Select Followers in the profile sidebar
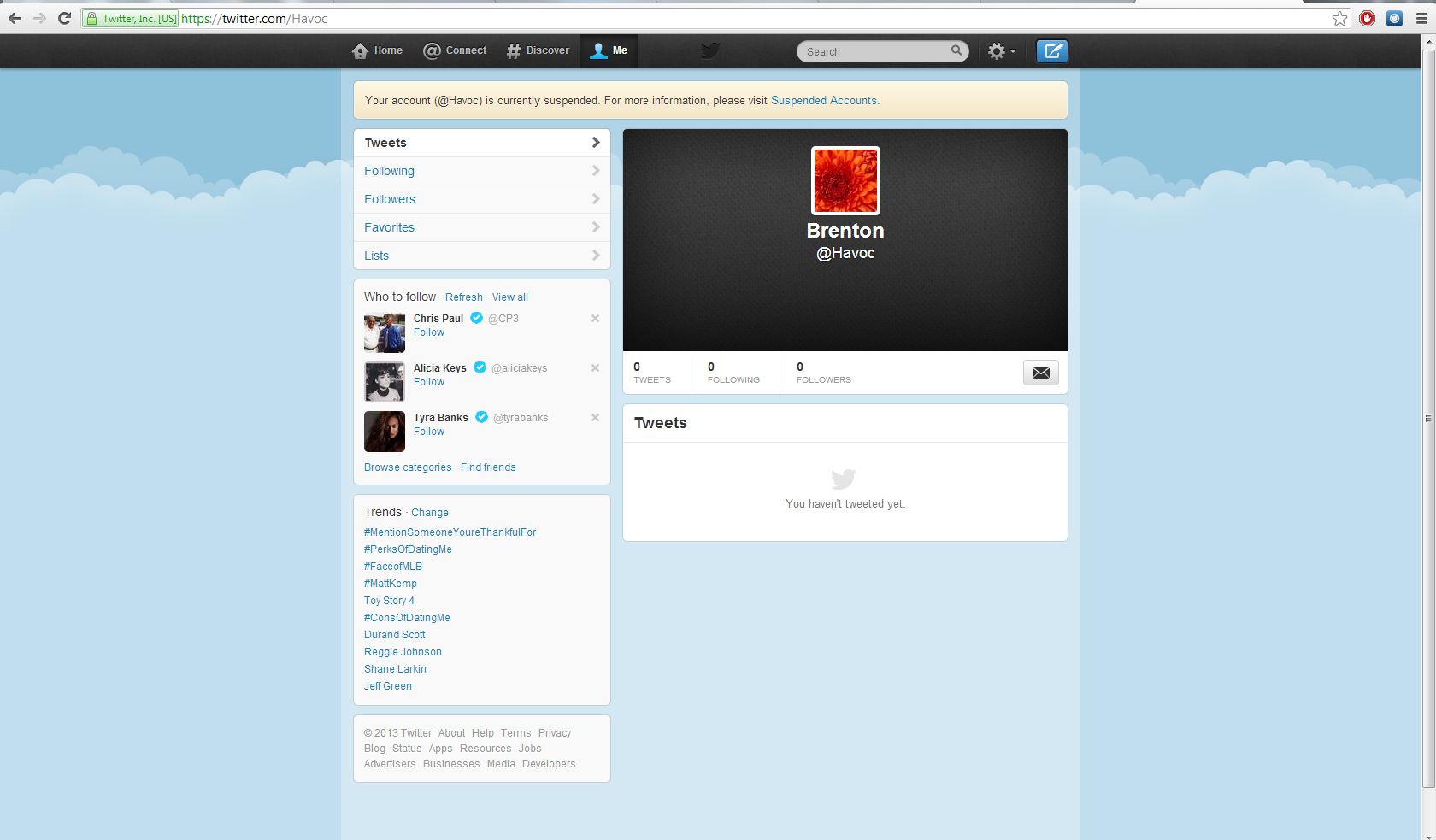Image resolution: width=1436 pixels, height=840 pixels. [482, 199]
